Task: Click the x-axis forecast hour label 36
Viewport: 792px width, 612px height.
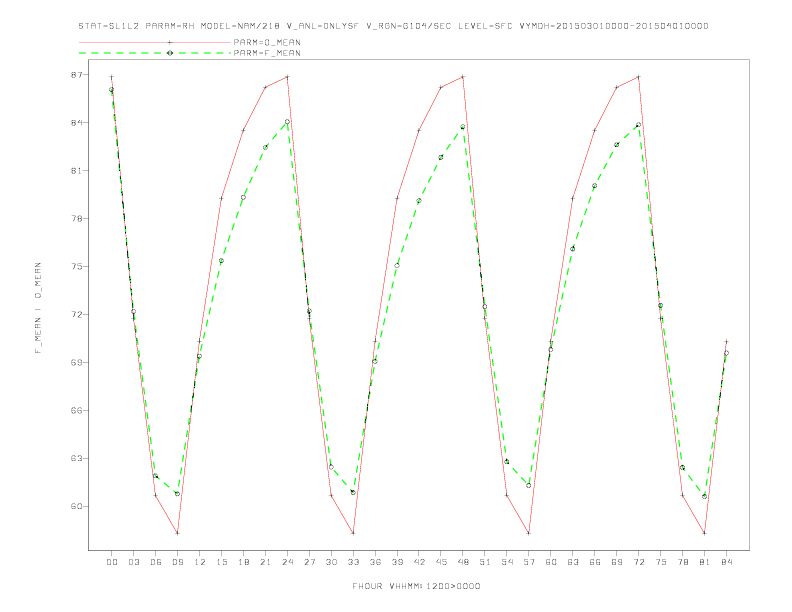Action: [375, 562]
